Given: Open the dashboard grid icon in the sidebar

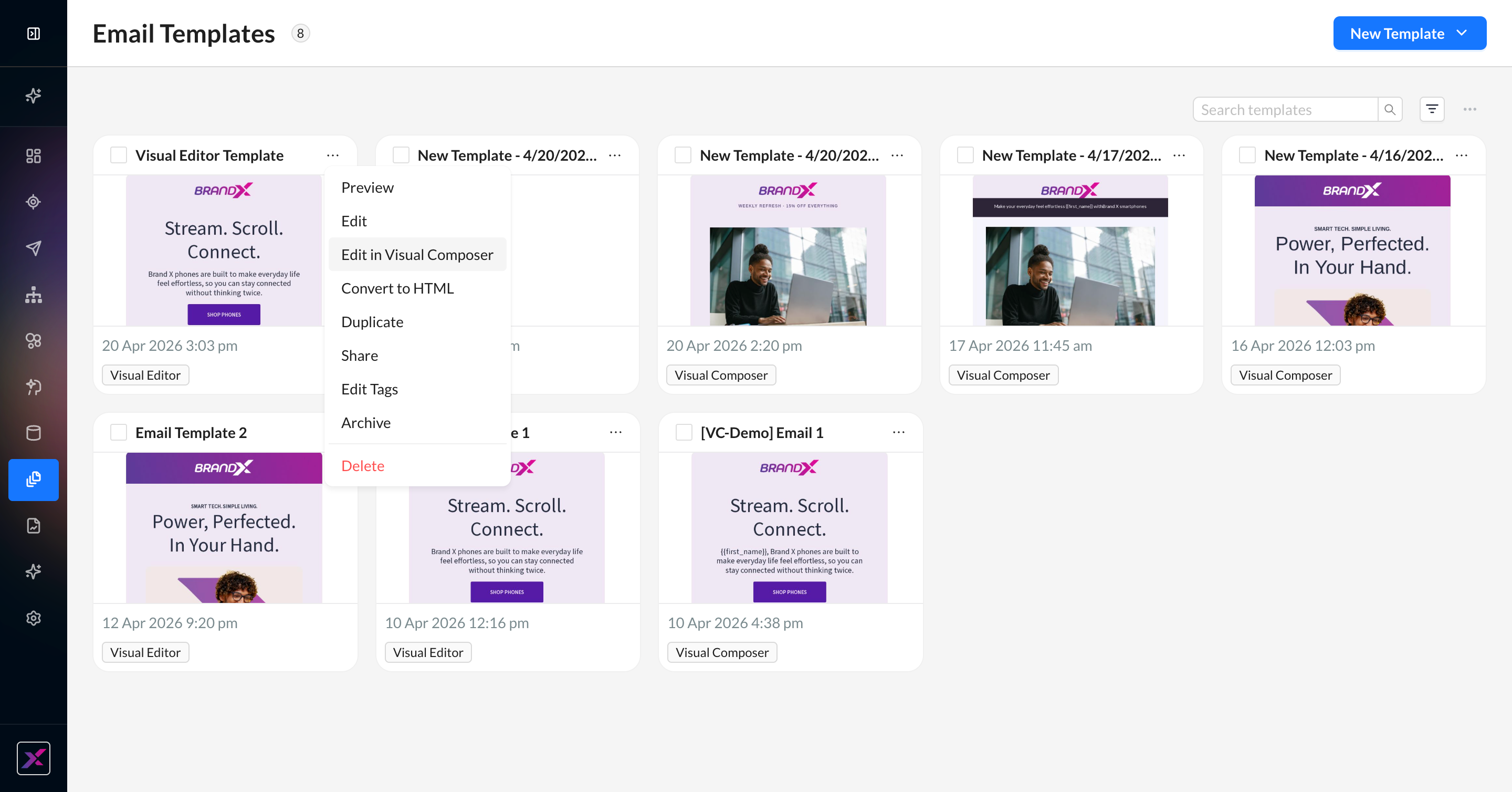Looking at the screenshot, I should 34,155.
